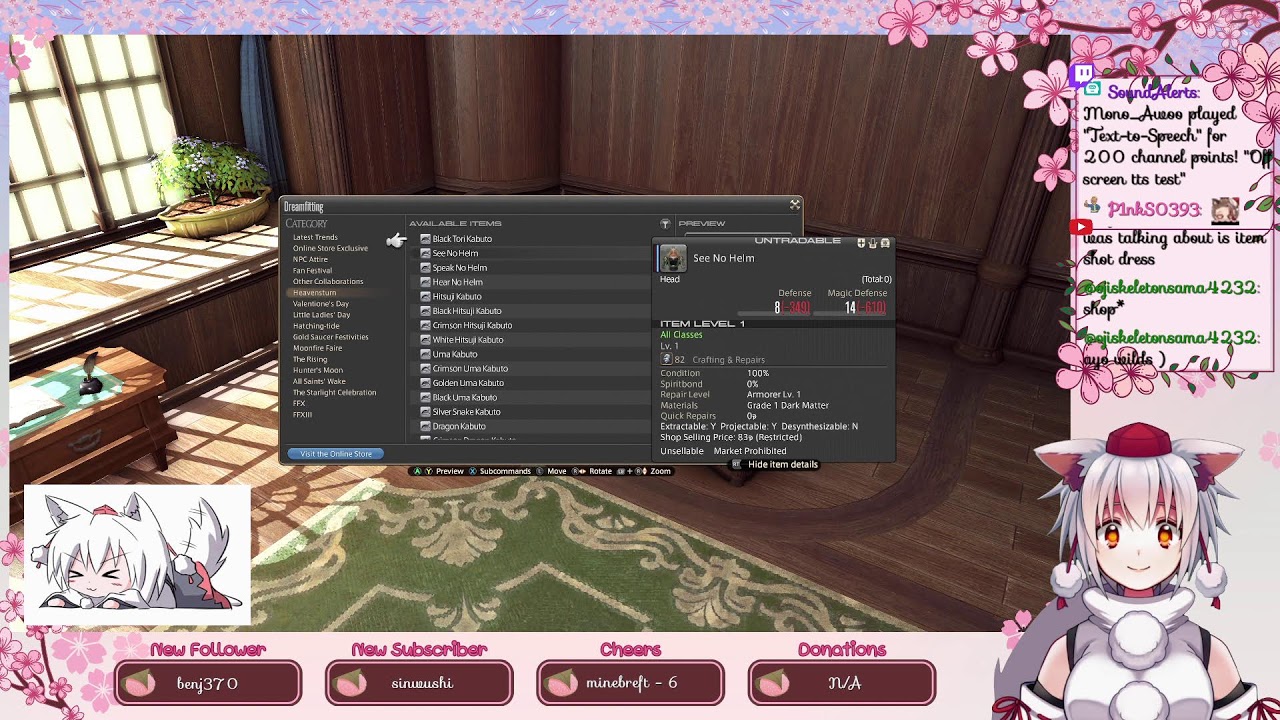
Task: Click the Golden Uma Kabuto list icon
Action: [425, 383]
